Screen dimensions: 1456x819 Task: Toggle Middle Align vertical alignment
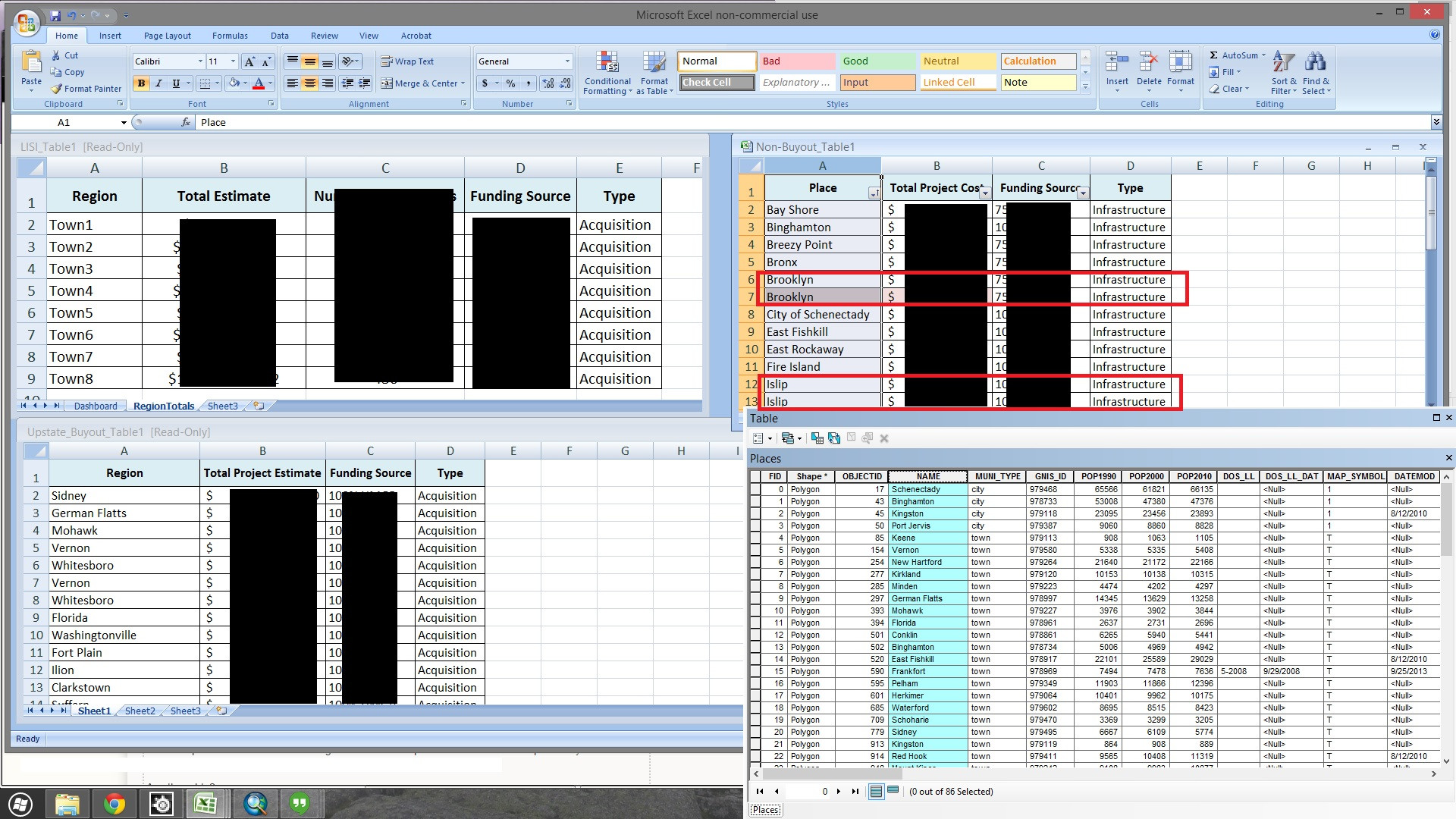pyautogui.click(x=309, y=61)
